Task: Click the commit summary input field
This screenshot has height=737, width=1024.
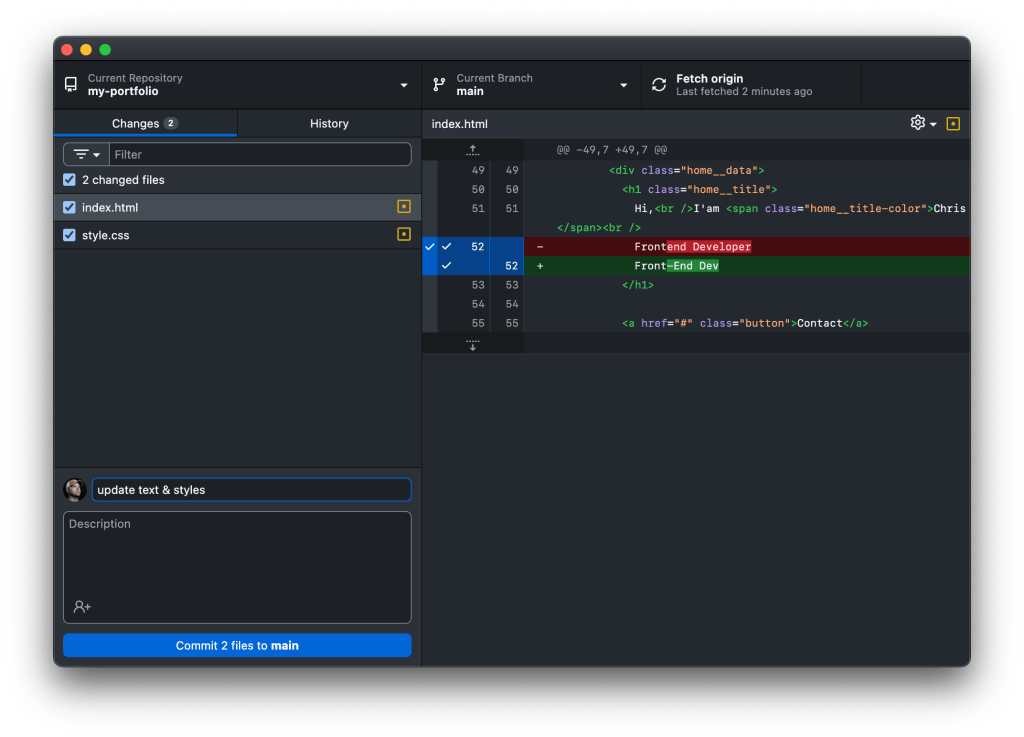Action: coord(250,489)
